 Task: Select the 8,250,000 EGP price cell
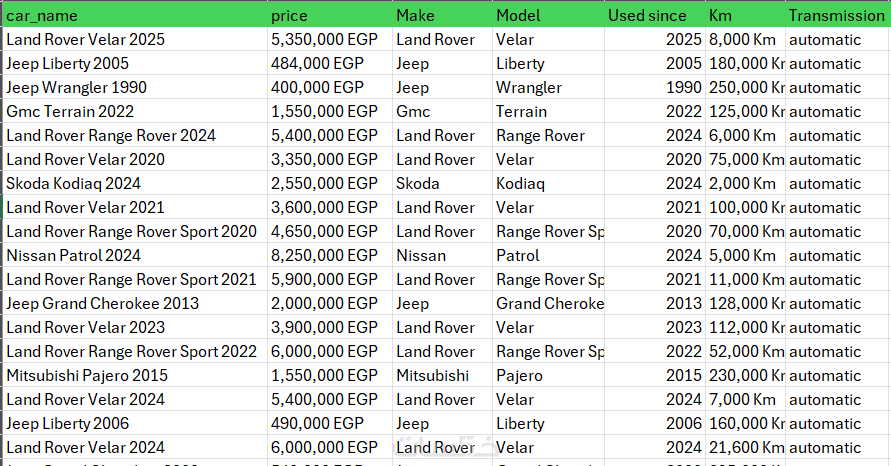(324, 256)
